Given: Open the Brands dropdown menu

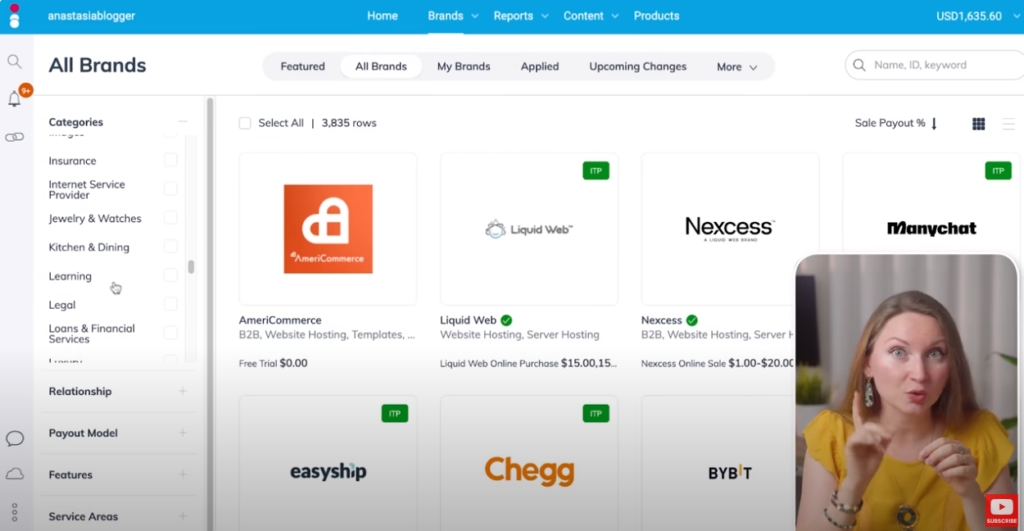Looking at the screenshot, I should [x=453, y=16].
